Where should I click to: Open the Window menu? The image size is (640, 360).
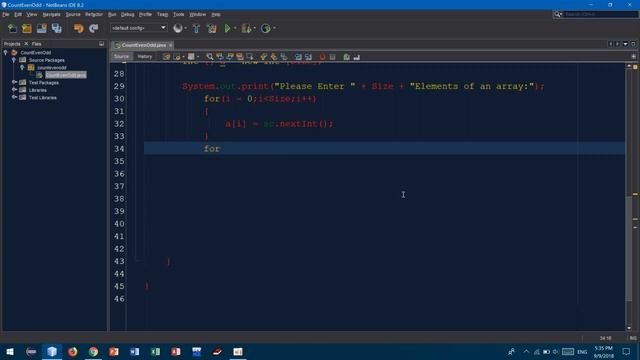[x=198, y=14]
